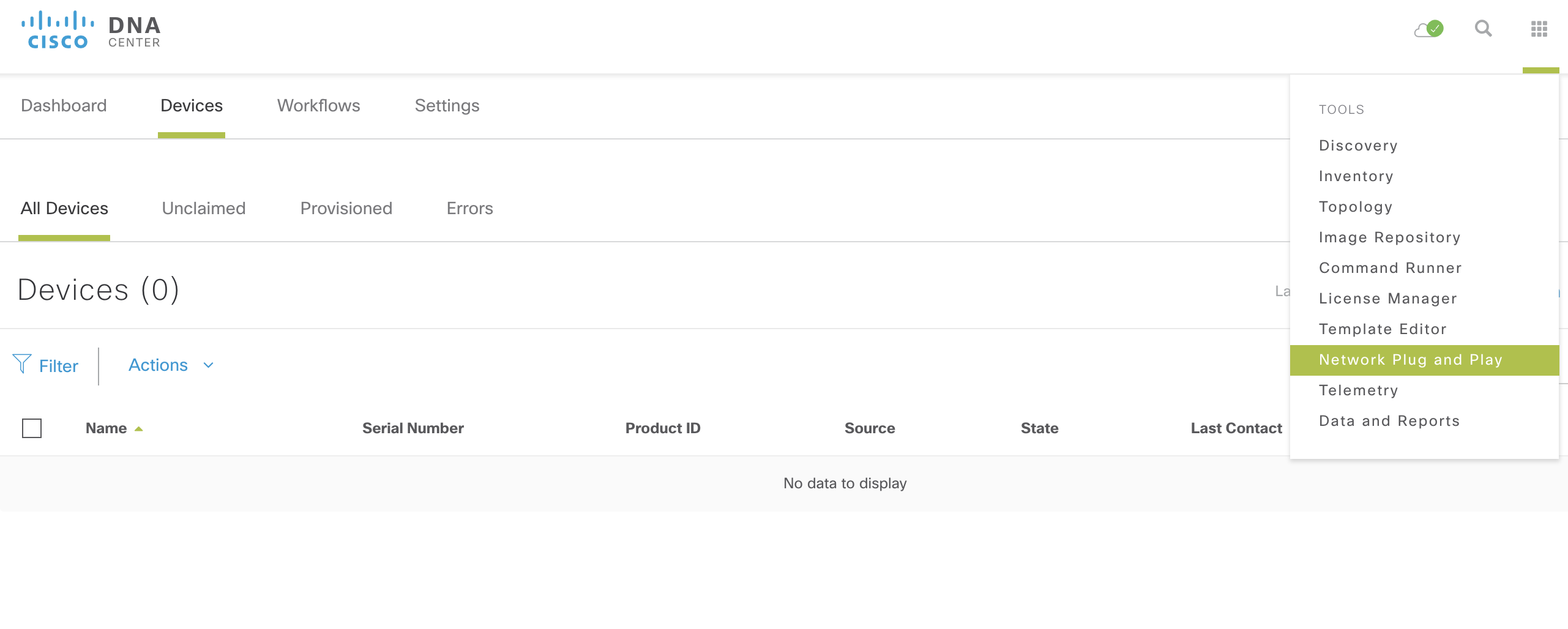
Task: Select Network Plug and Play
Action: [1409, 360]
